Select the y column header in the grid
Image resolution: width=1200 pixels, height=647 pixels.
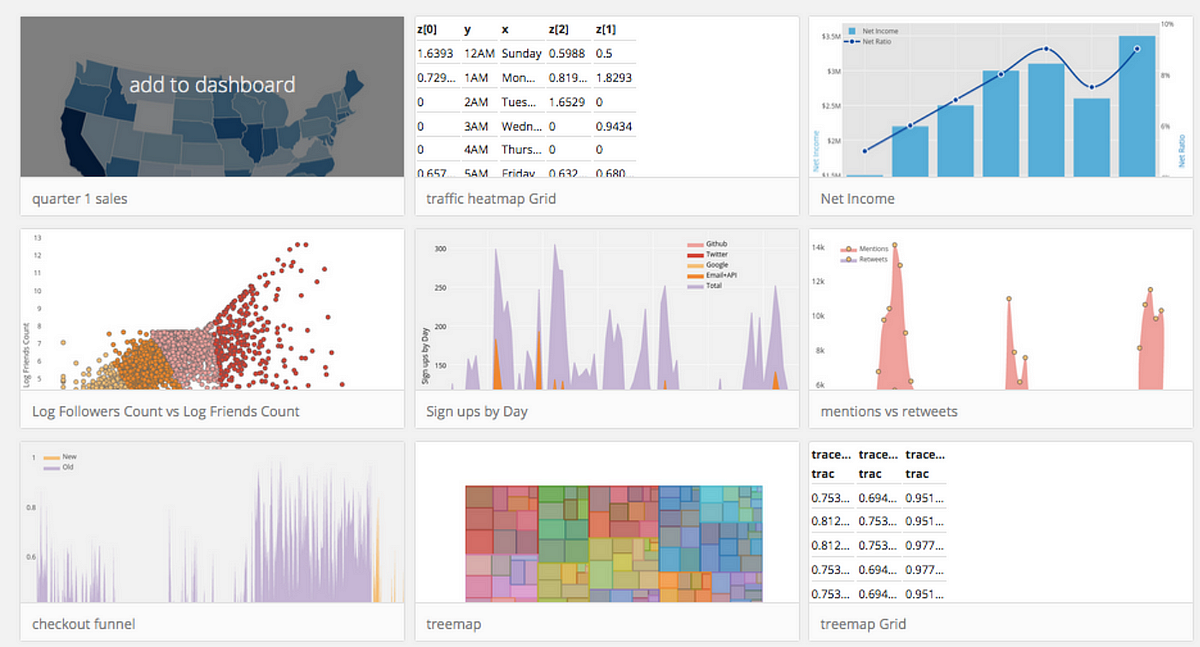pyautogui.click(x=467, y=28)
